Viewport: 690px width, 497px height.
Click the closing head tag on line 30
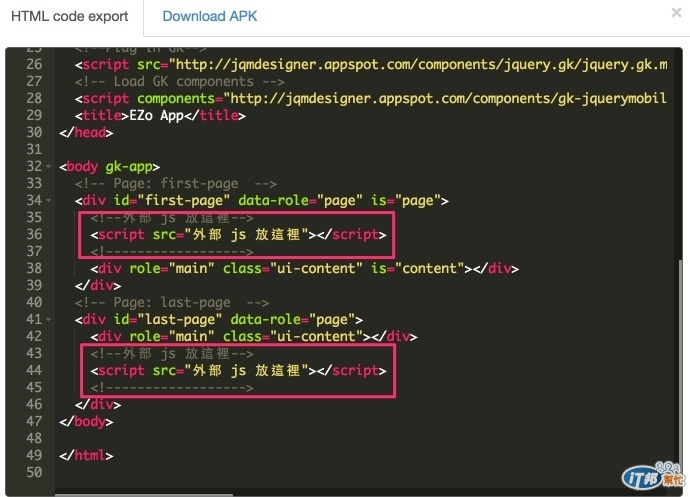(x=86, y=133)
